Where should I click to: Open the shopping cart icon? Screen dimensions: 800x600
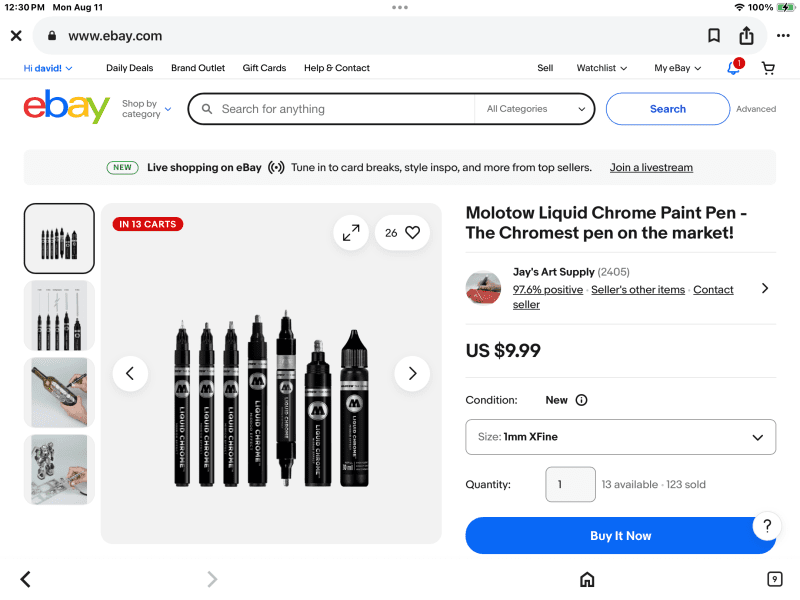click(x=768, y=68)
